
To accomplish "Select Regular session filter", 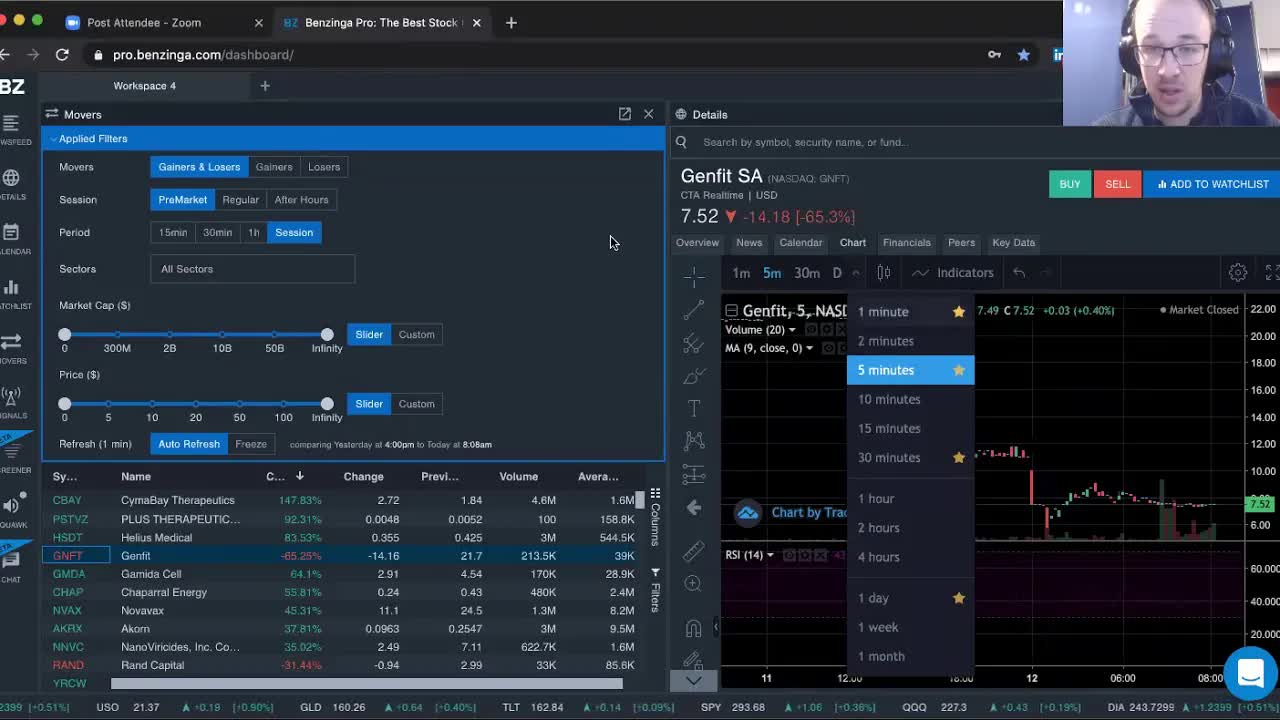I will (240, 200).
